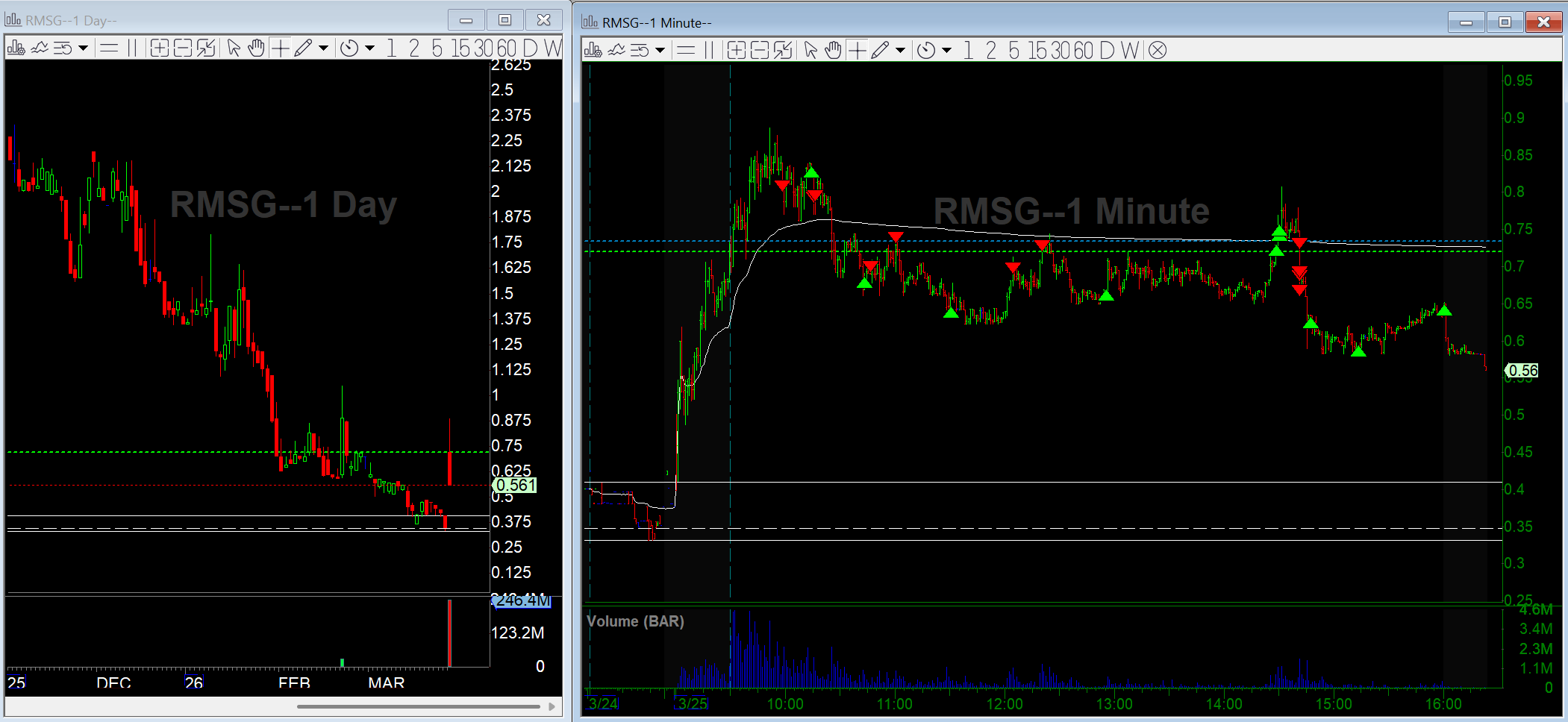
Task: Expand the timer dropdown arrow in Day window
Action: point(369,48)
